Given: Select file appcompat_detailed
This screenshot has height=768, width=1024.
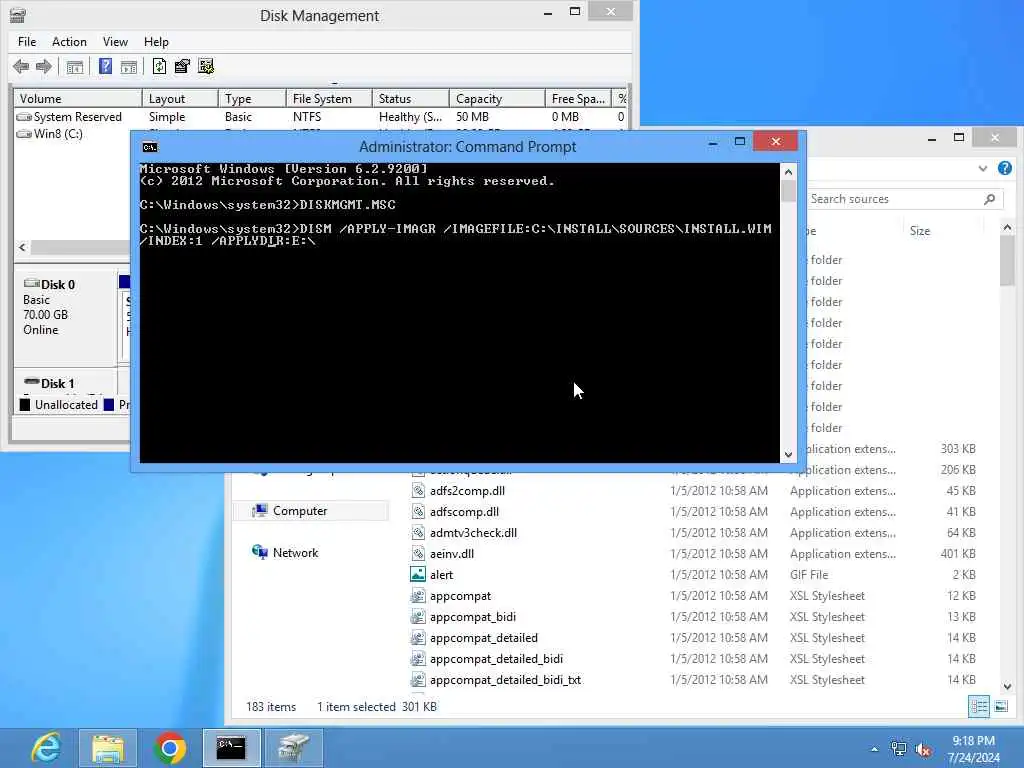Looking at the screenshot, I should 484,637.
